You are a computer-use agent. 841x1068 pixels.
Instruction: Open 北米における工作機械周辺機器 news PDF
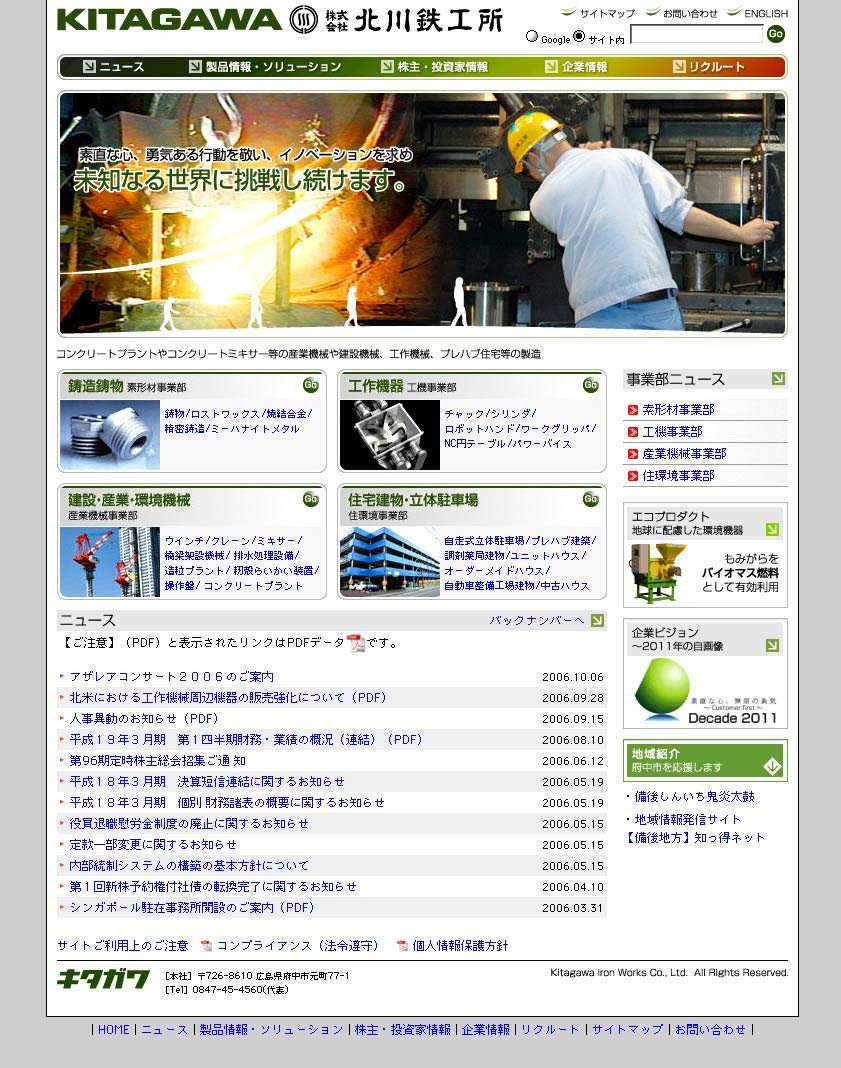pos(227,698)
